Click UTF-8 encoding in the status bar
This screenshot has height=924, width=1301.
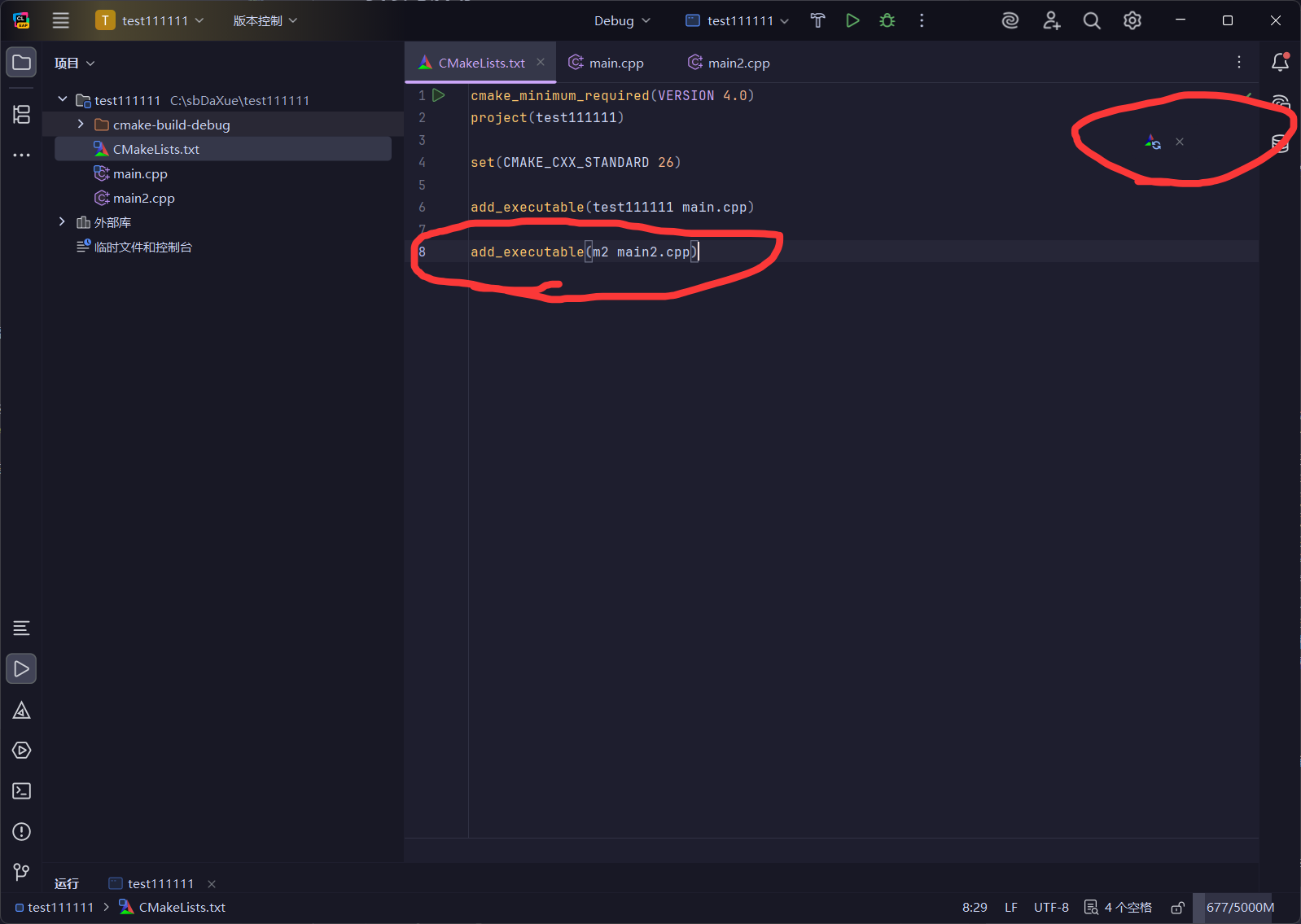1051,908
